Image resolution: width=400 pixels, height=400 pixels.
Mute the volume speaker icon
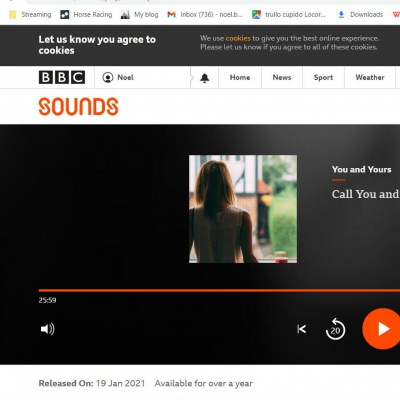pyautogui.click(x=47, y=329)
